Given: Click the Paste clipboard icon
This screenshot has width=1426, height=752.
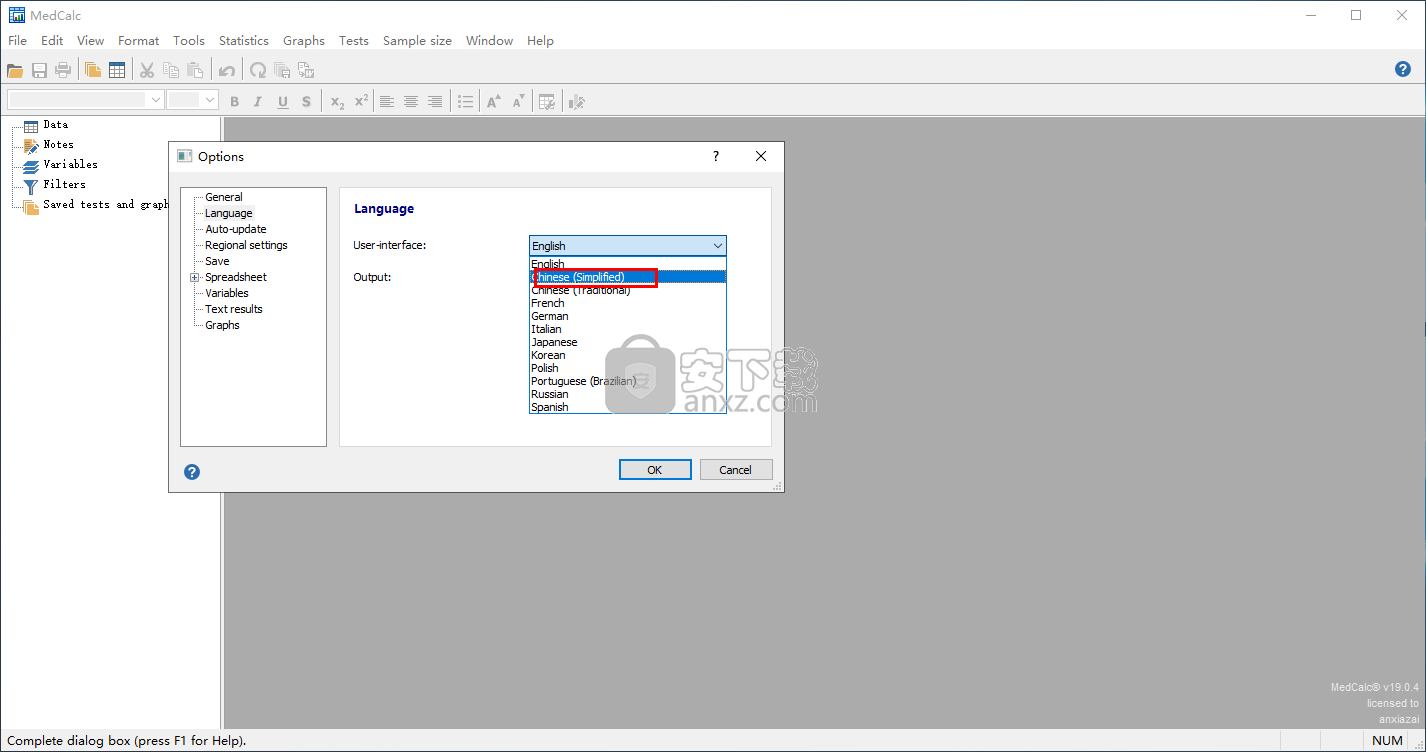Looking at the screenshot, I should coord(195,70).
